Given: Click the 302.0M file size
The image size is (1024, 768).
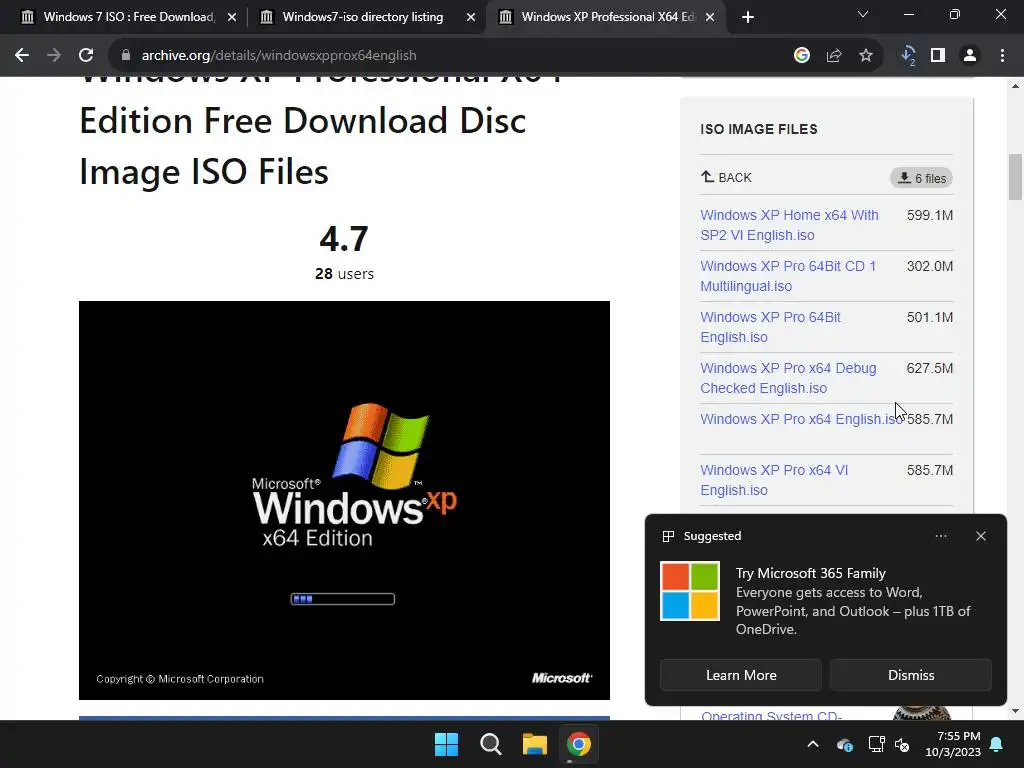Looking at the screenshot, I should click(930, 266).
